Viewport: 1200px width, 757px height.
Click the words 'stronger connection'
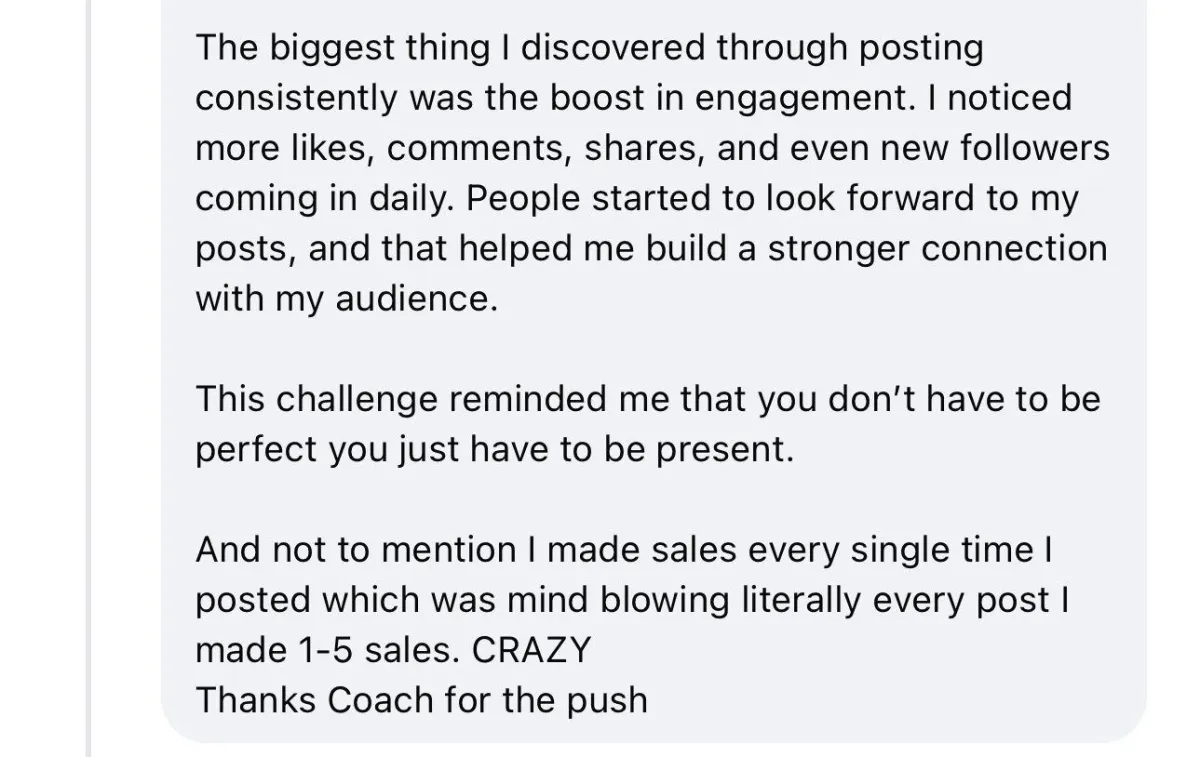pos(938,248)
